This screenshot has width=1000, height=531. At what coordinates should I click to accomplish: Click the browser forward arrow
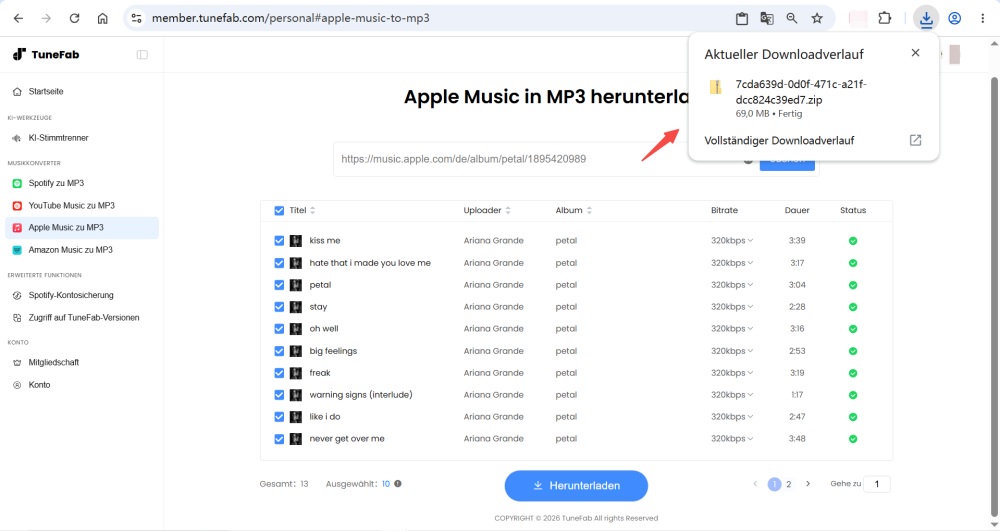pos(46,18)
